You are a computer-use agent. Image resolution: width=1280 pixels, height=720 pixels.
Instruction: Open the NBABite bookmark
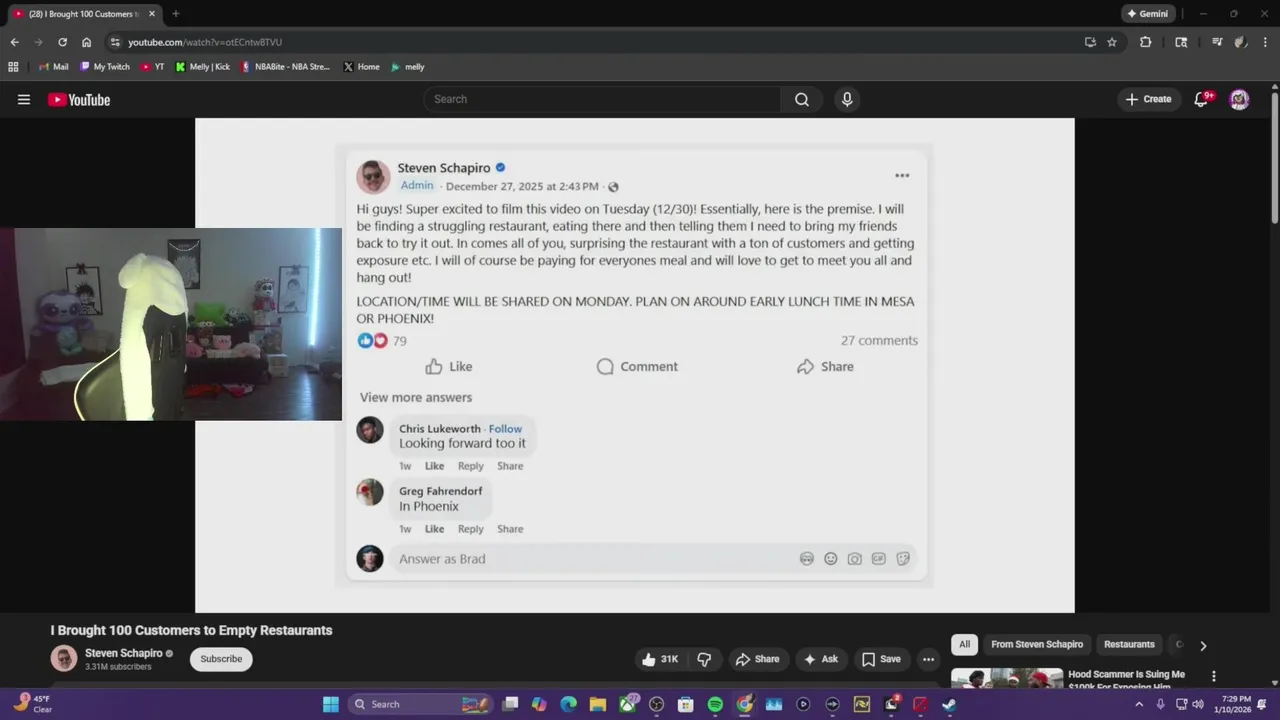point(284,67)
